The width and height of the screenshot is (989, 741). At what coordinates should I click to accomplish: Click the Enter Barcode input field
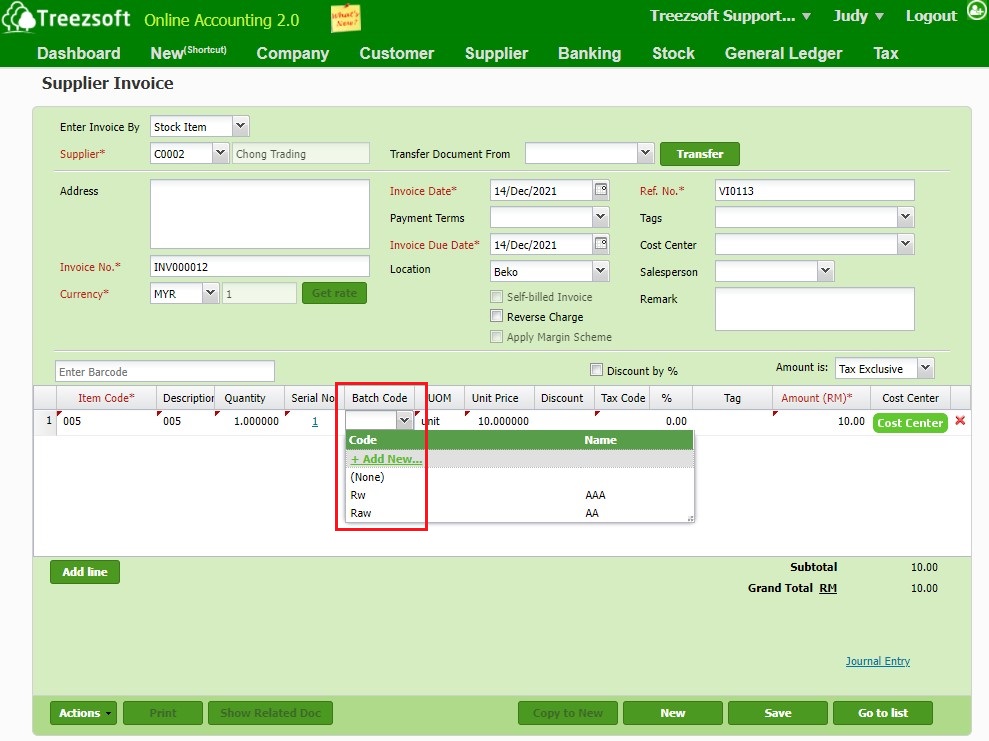tap(164, 372)
